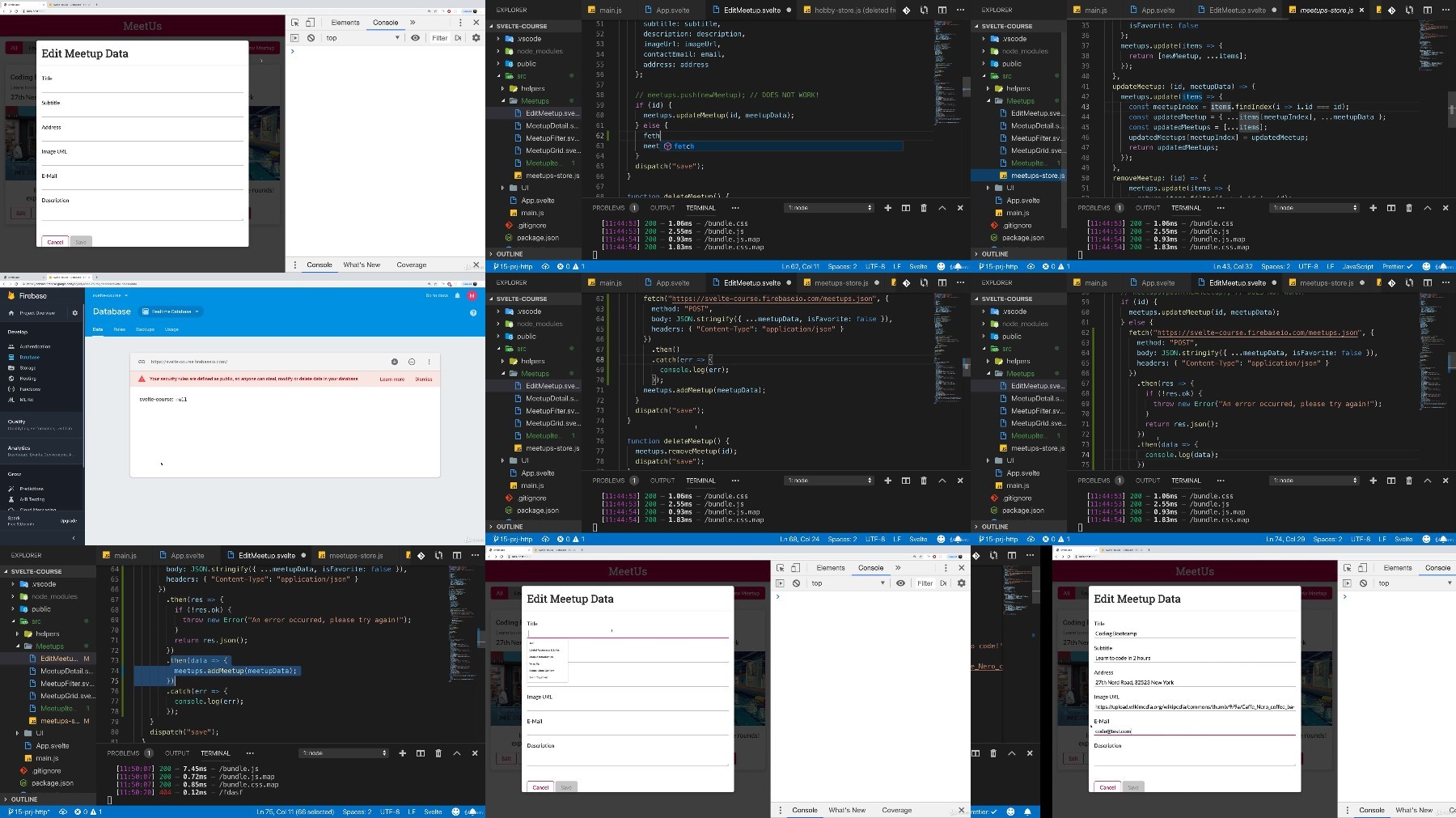Dismiss the Firebase security rules warning
This screenshot has height=818, width=1456.
tap(424, 379)
